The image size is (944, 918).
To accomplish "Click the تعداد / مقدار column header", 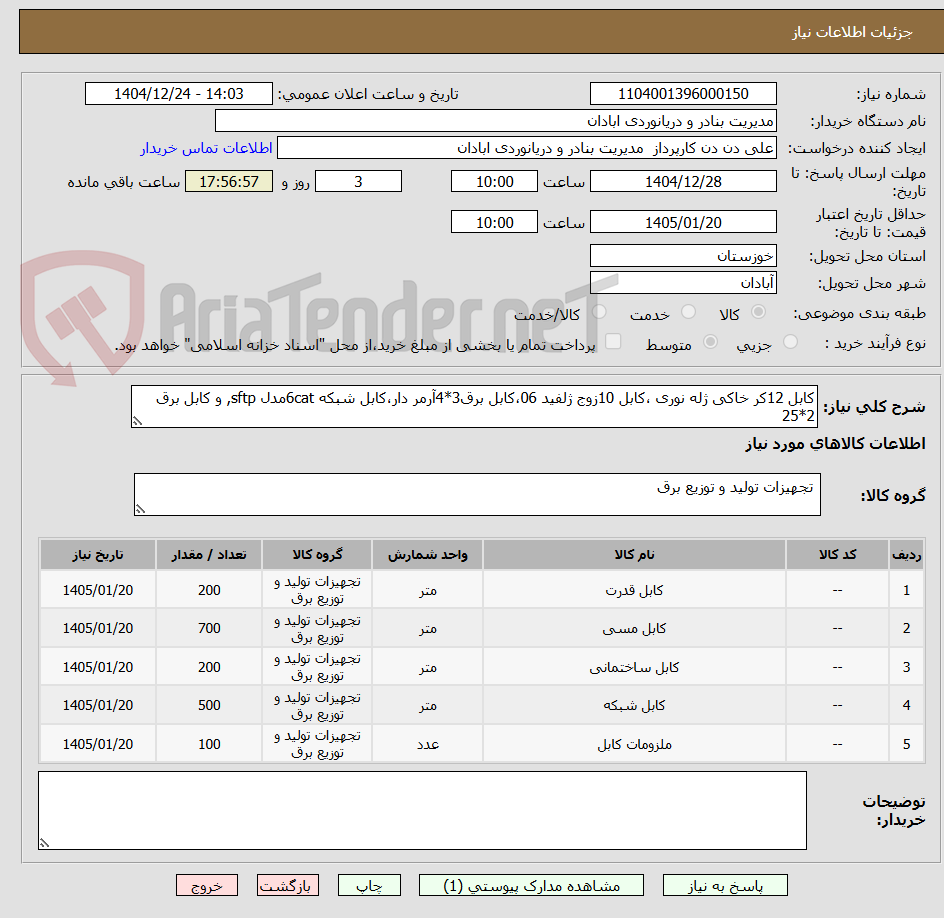I will pyautogui.click(x=209, y=554).
